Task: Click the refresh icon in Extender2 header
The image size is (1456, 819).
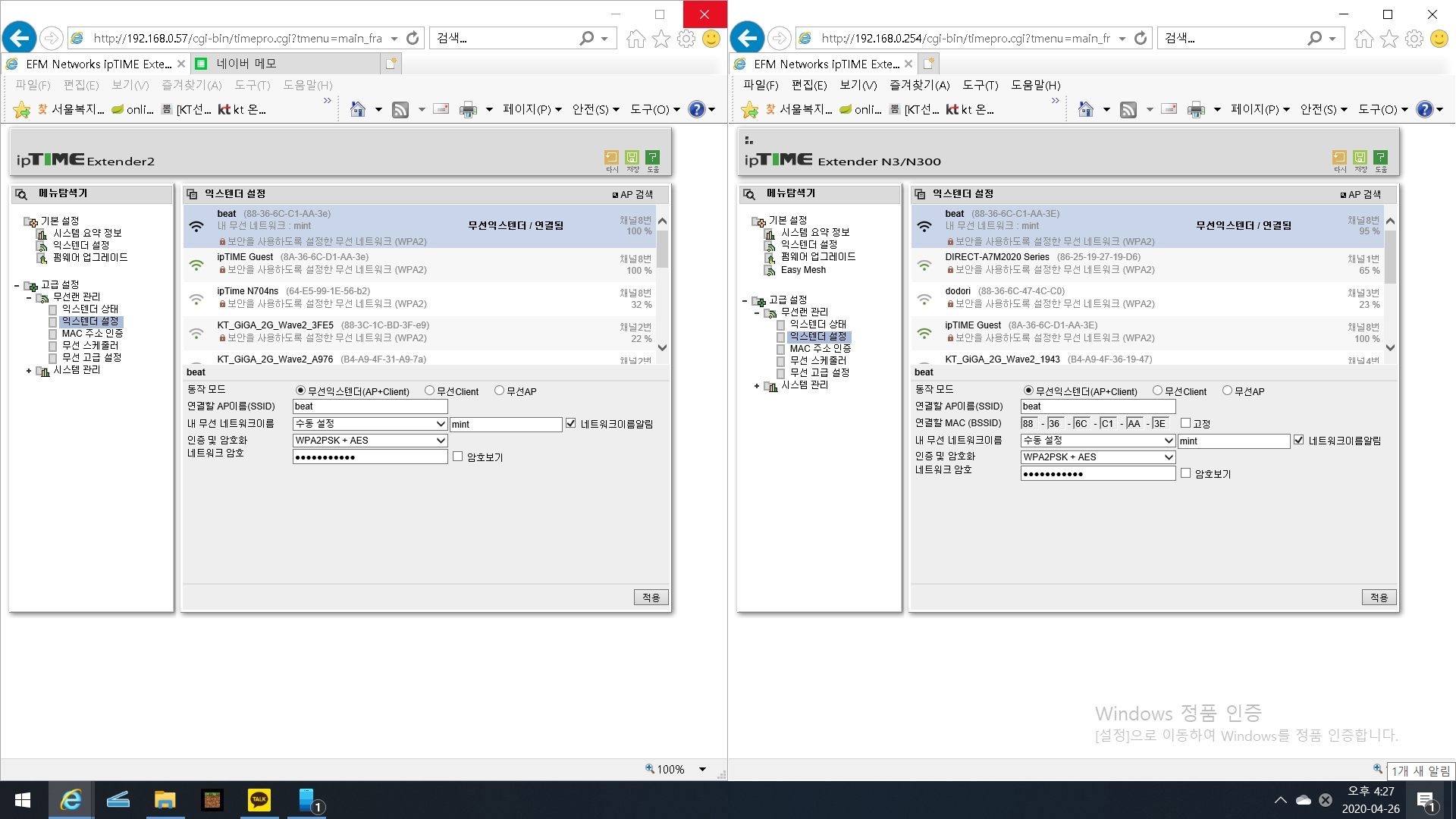Action: [611, 157]
